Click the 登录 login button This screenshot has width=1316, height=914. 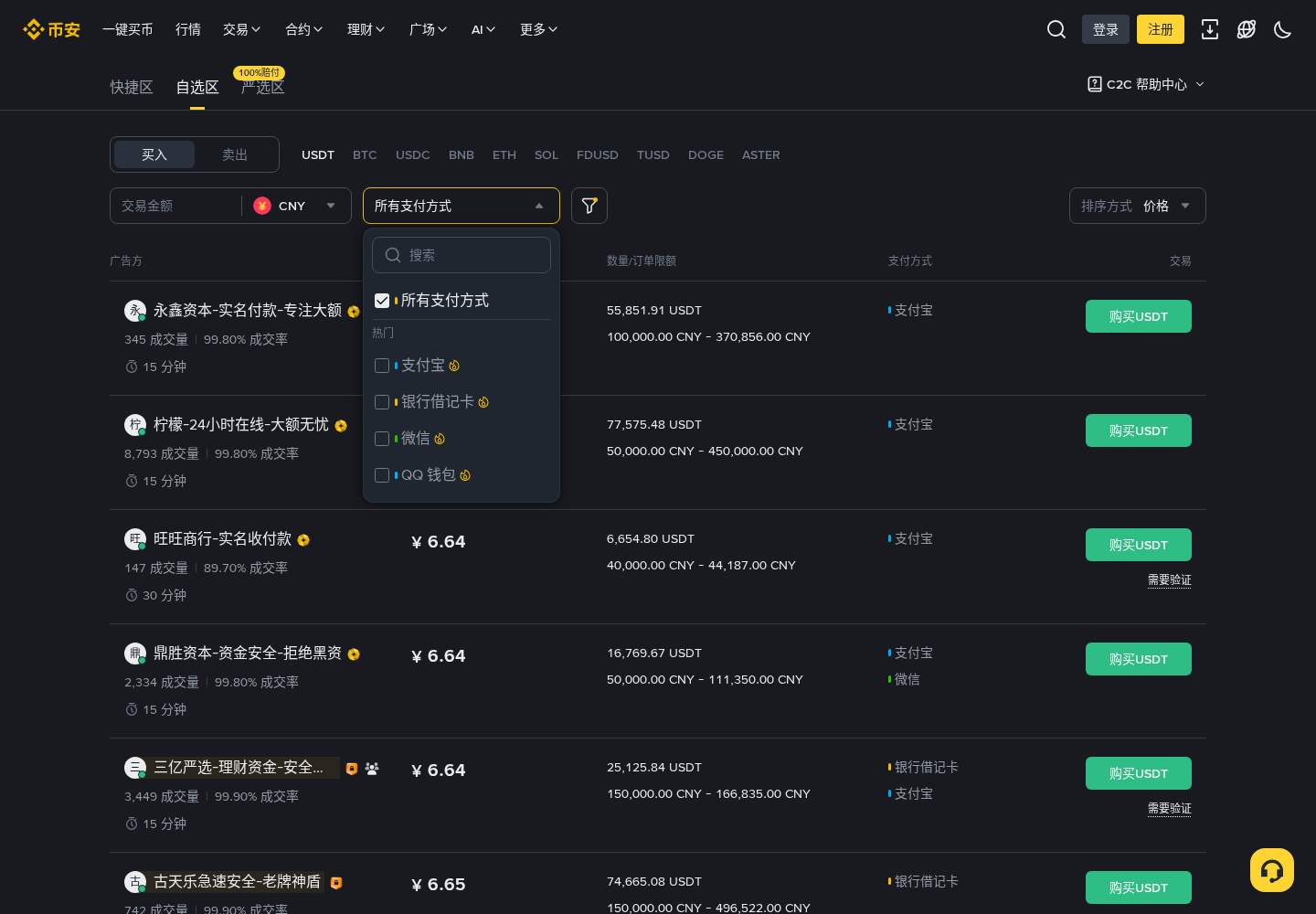point(1106,29)
